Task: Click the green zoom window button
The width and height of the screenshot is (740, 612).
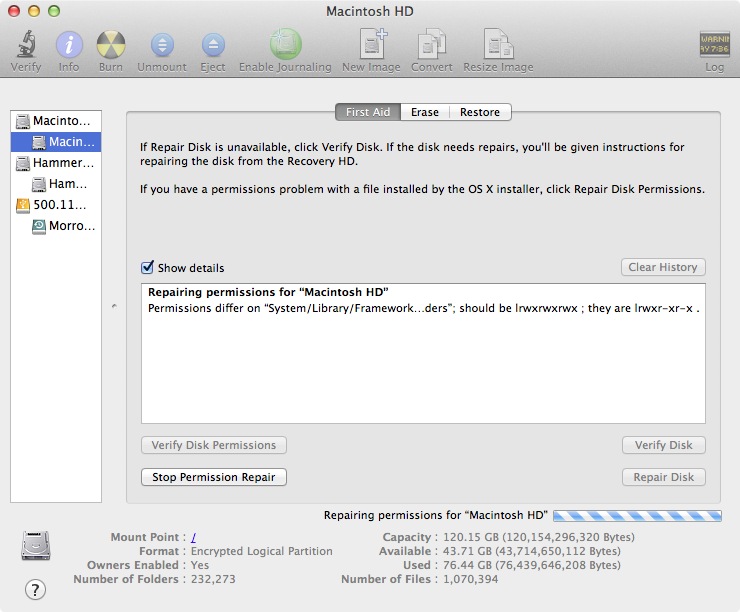Action: coord(54,11)
